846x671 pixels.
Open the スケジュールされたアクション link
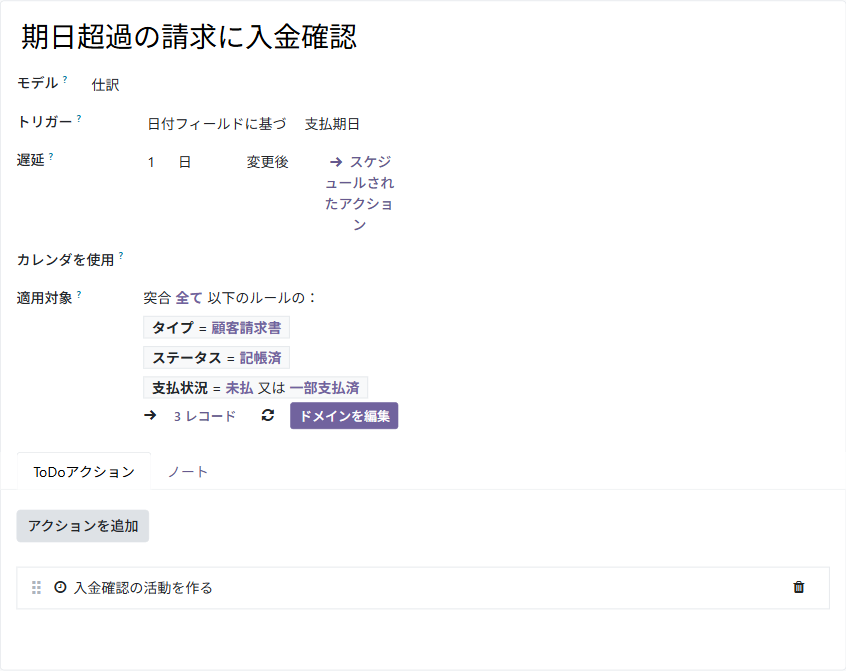pos(359,193)
